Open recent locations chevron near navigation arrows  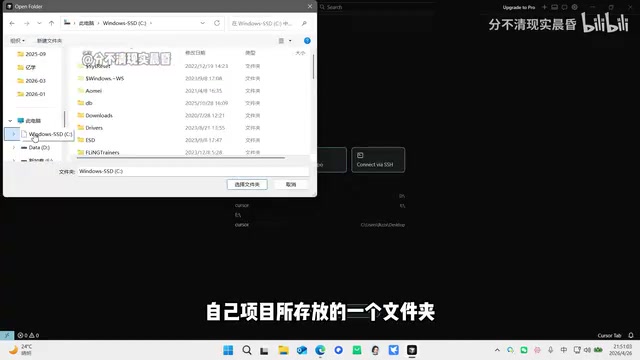pos(39,23)
